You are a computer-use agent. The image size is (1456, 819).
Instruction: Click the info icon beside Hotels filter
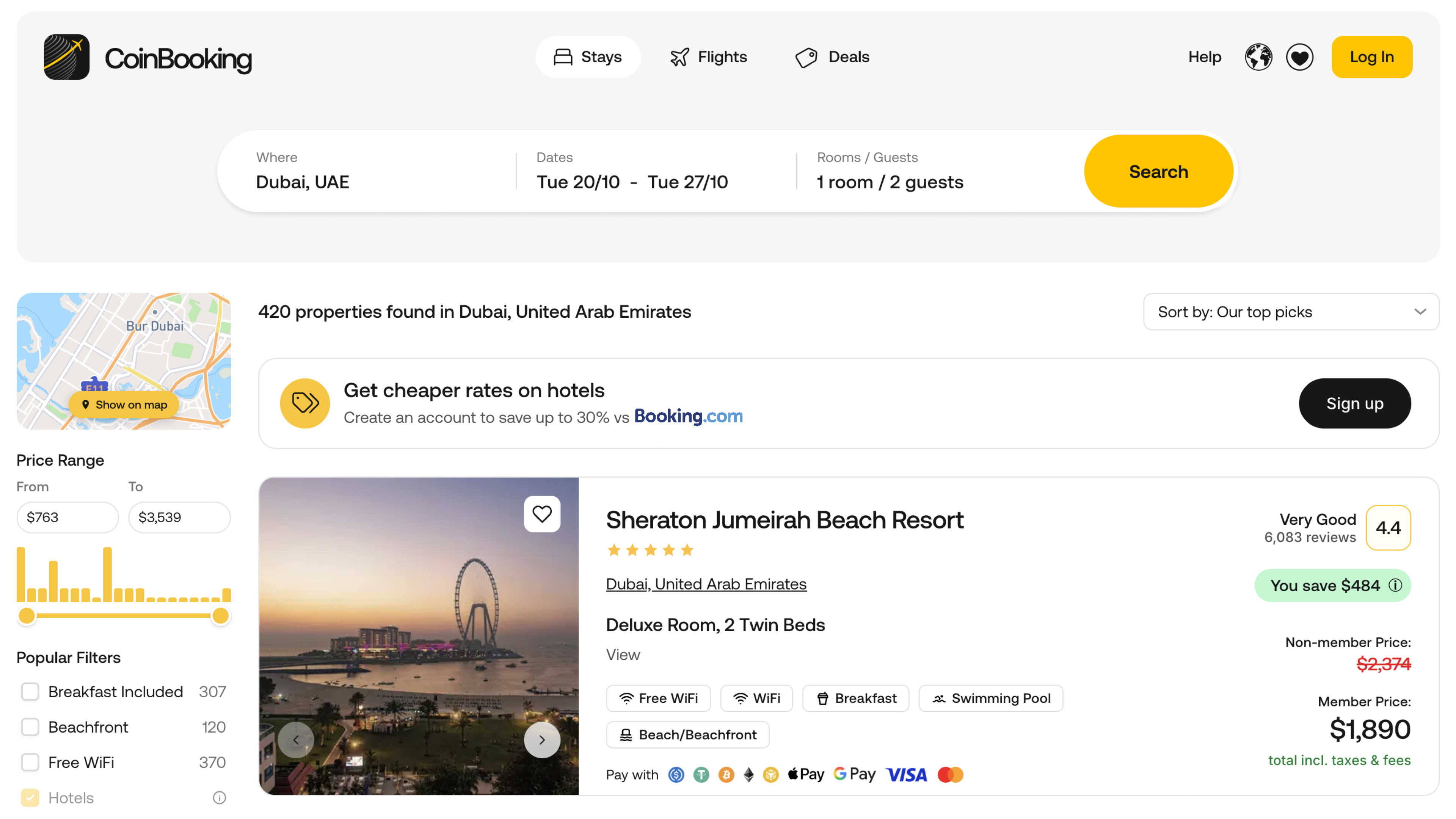(x=219, y=797)
